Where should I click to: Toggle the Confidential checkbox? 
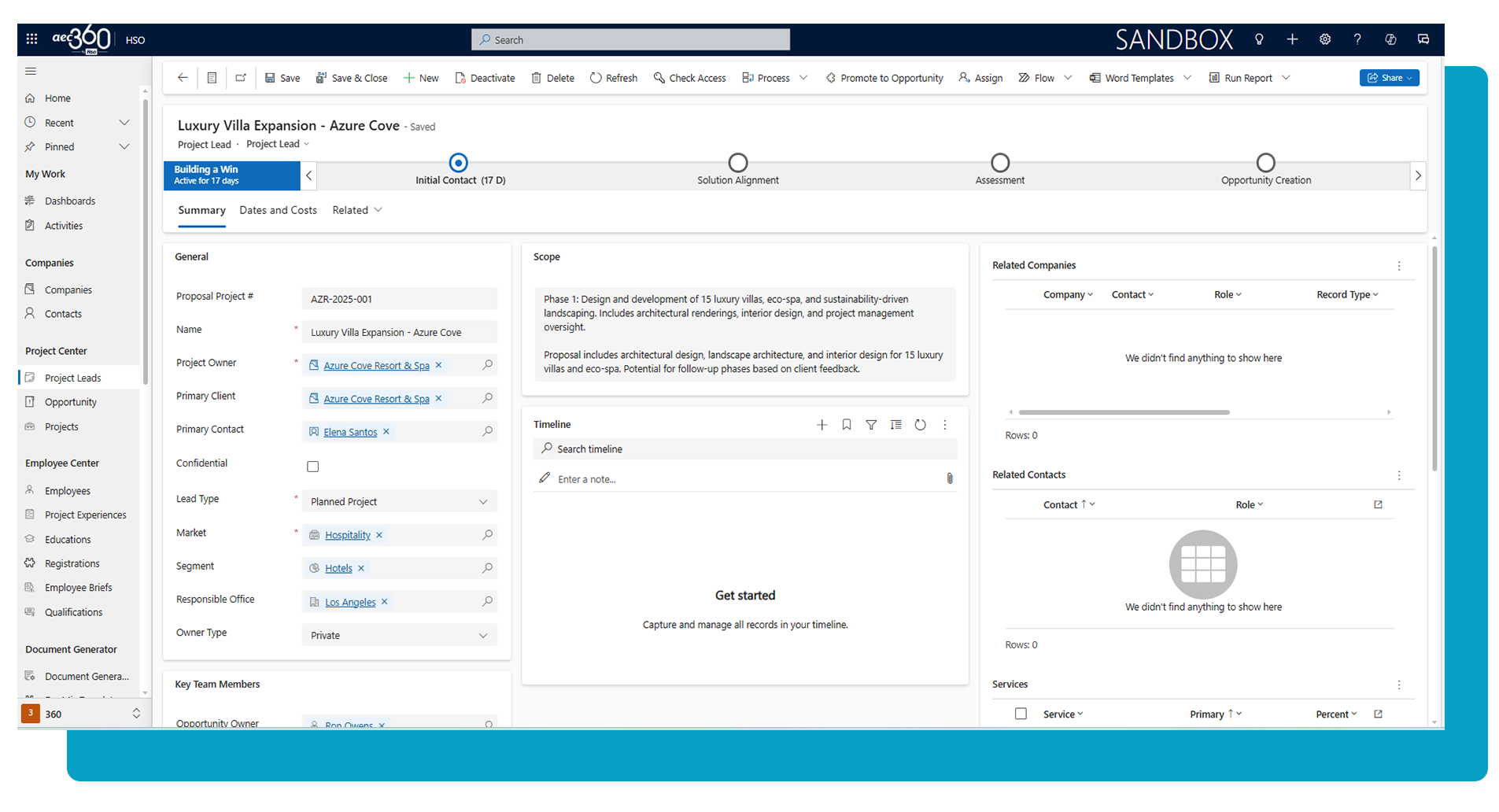[x=313, y=467]
